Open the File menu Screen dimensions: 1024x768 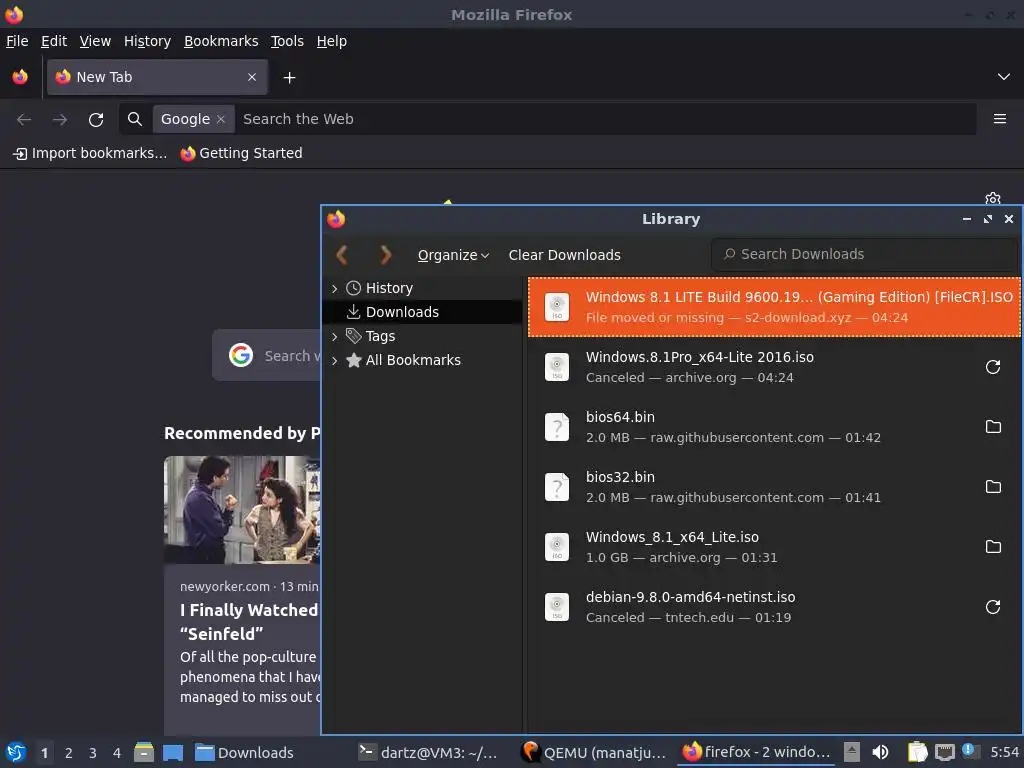pyautogui.click(x=17, y=41)
